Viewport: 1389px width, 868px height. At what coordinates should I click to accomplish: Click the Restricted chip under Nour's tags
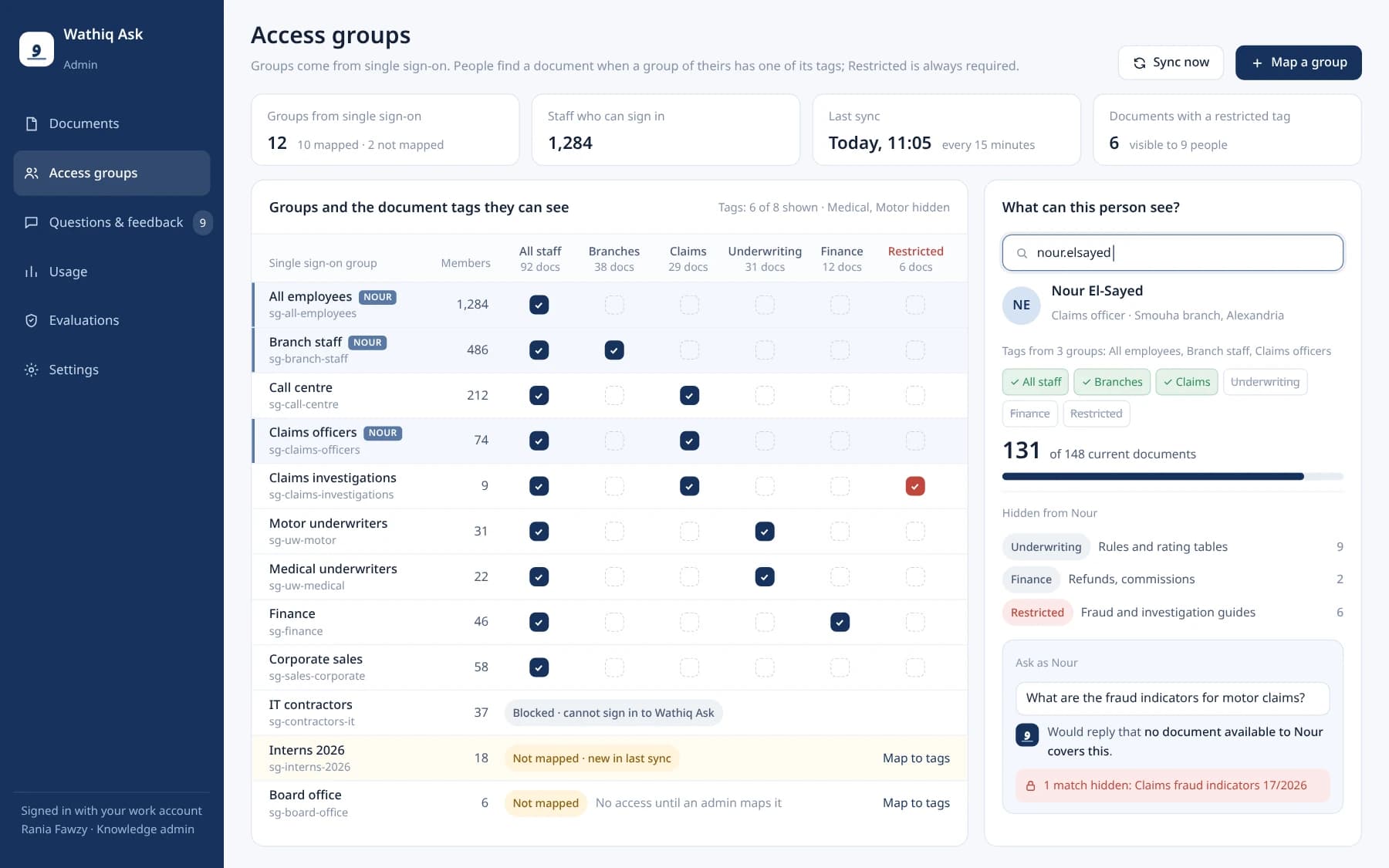tap(1096, 414)
